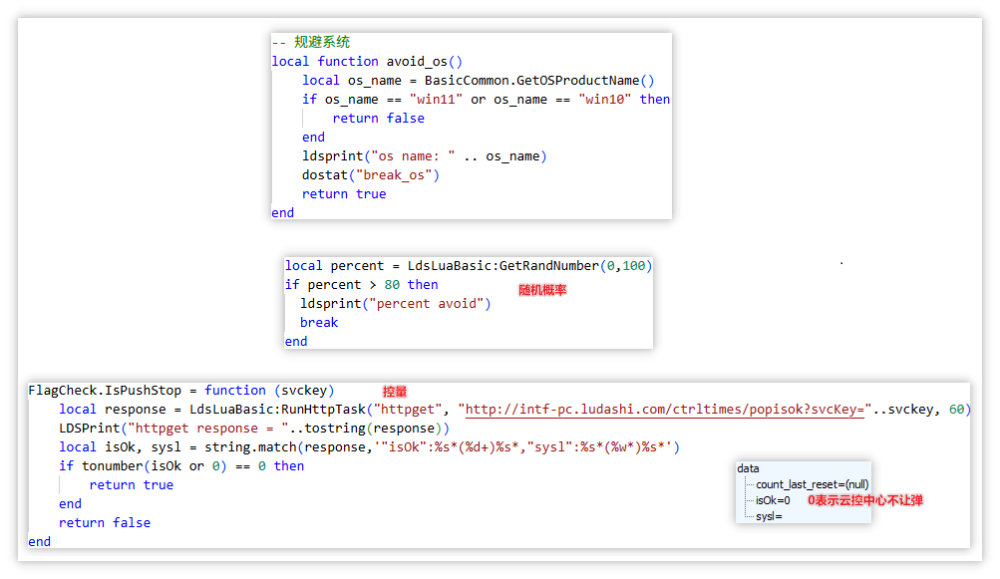
Task: Select the count_last_reset=(null) tree entry
Action: click(812, 484)
